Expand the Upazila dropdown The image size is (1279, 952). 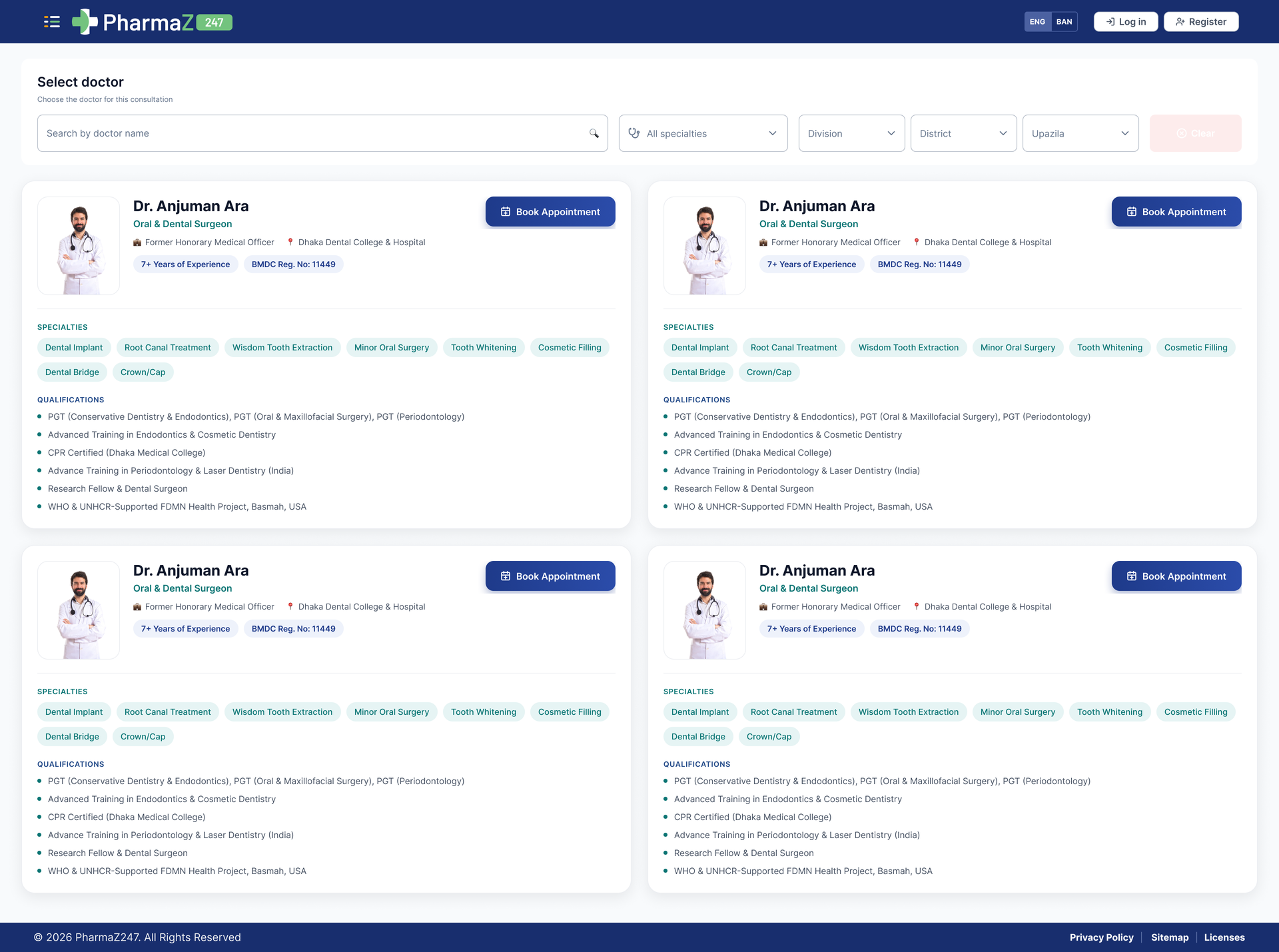coord(1080,133)
